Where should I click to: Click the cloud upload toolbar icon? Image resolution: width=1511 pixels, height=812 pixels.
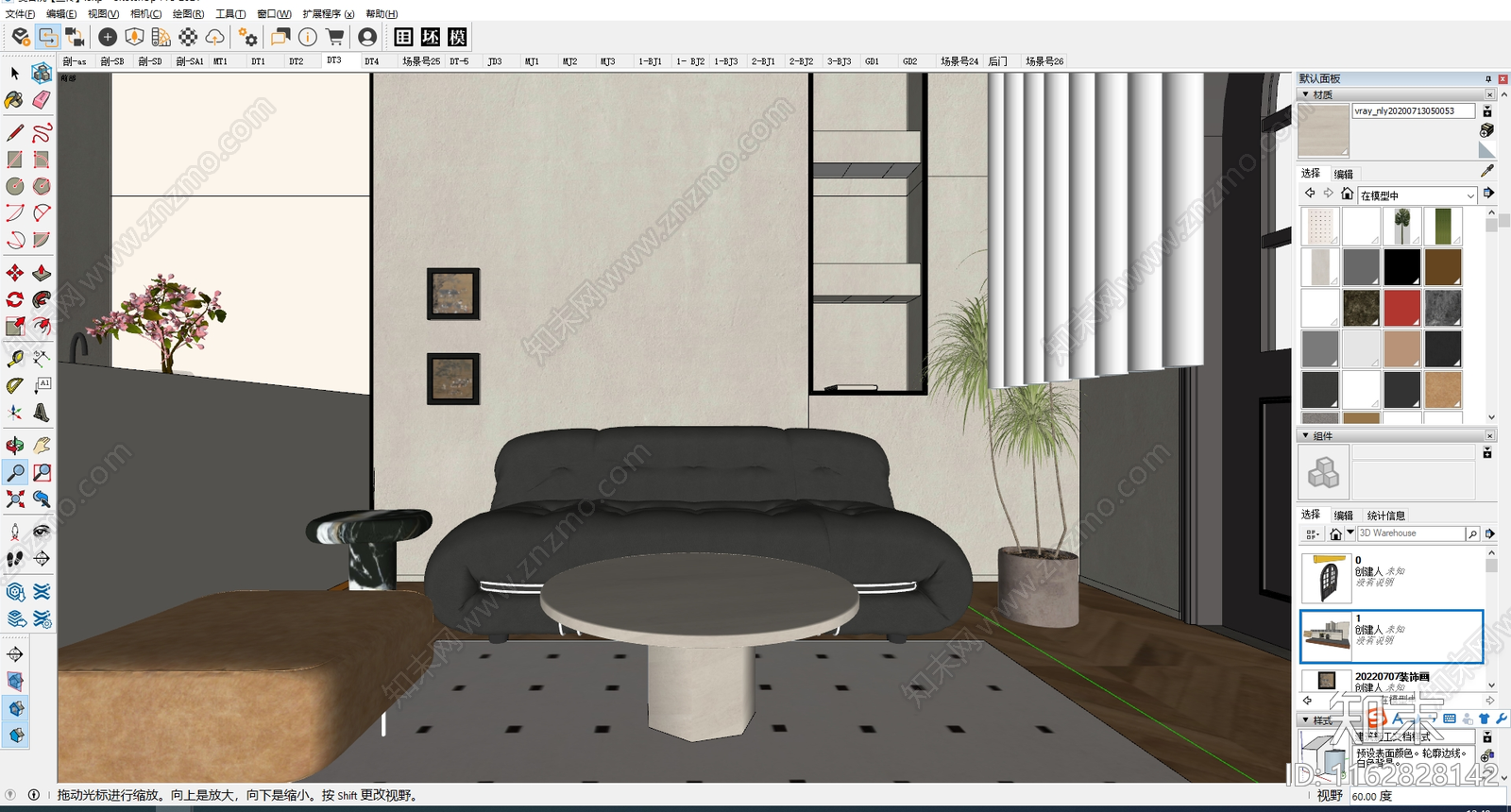[x=214, y=37]
